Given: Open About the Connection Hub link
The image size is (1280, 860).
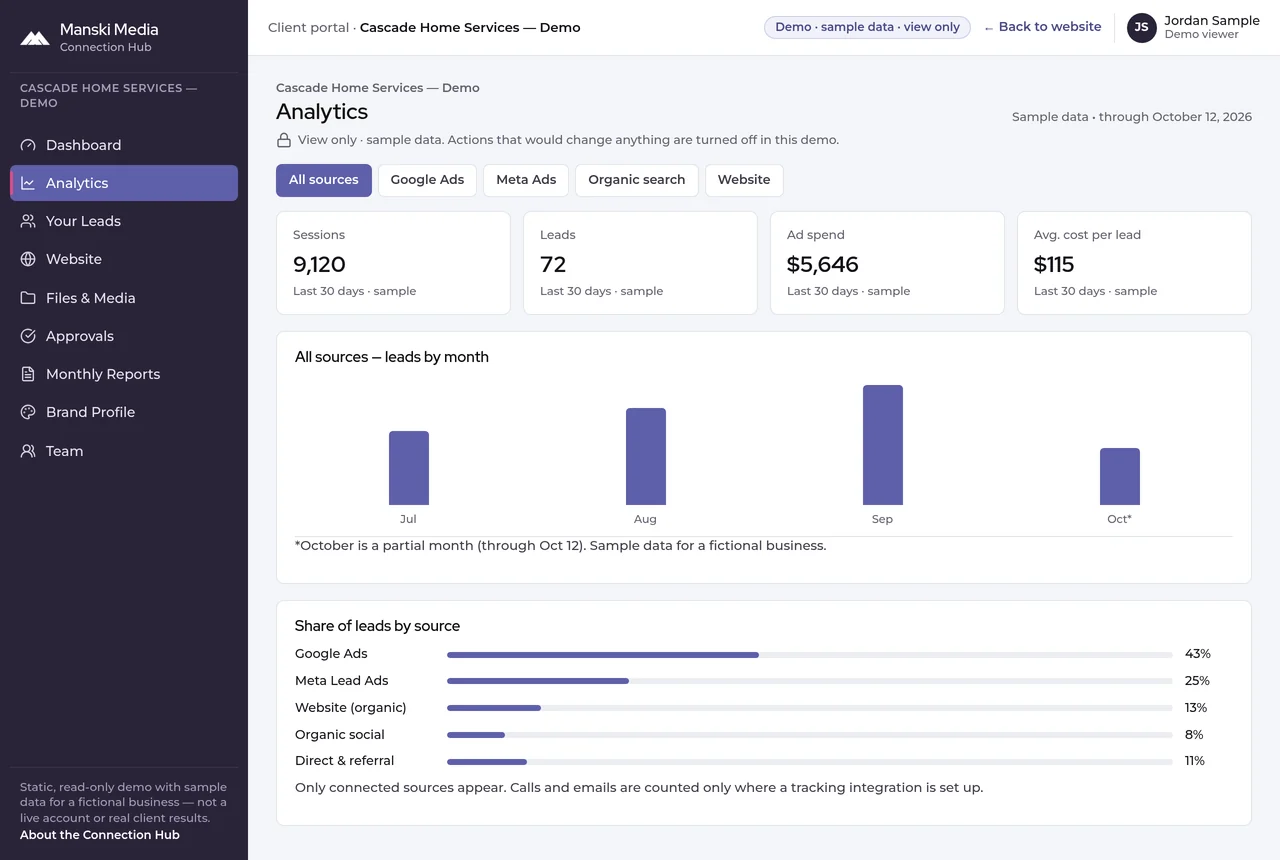Looking at the screenshot, I should 100,835.
